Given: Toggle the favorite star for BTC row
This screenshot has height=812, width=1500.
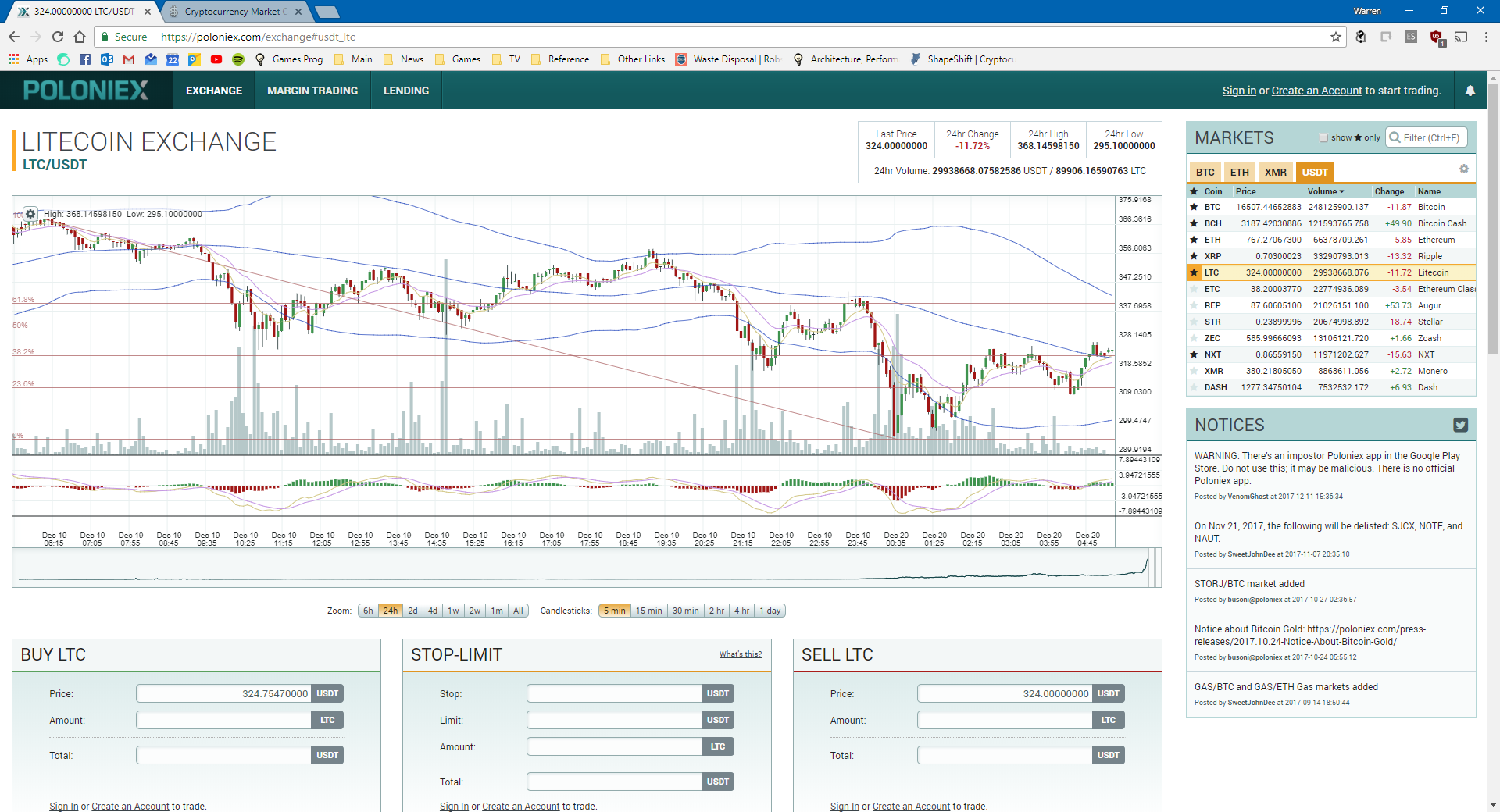Looking at the screenshot, I should tap(1194, 207).
